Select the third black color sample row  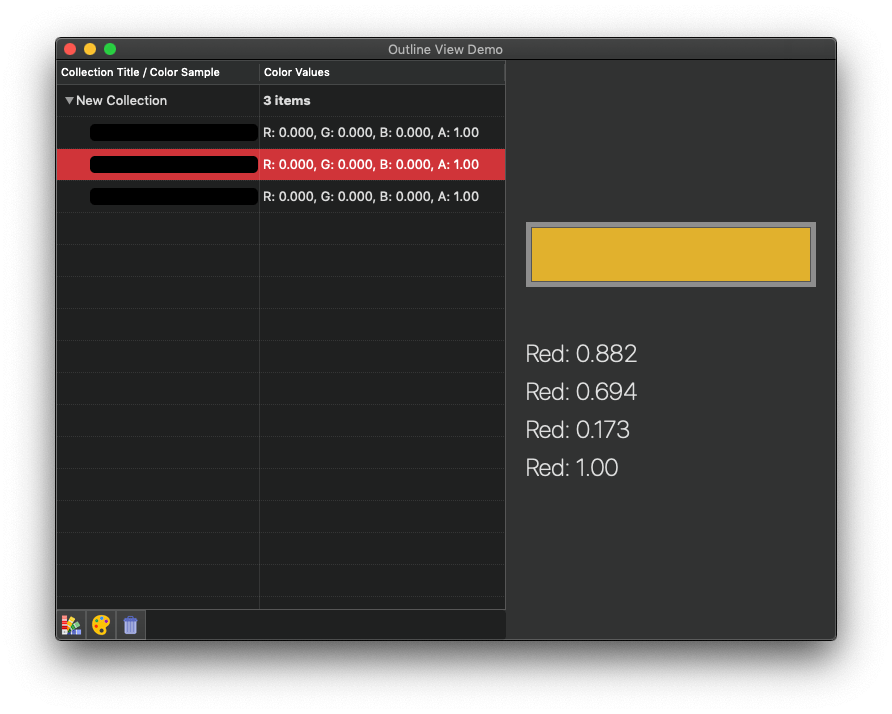coord(370,197)
